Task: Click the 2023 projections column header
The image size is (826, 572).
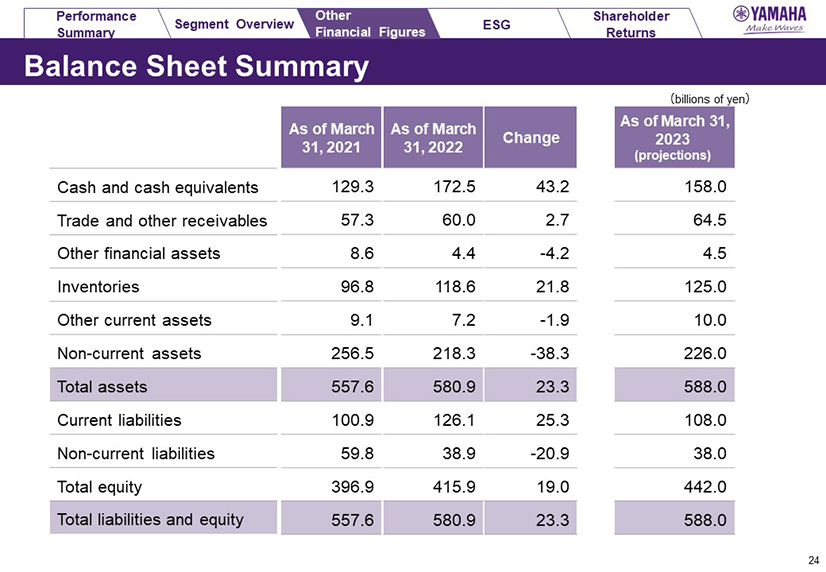Action: [x=674, y=137]
